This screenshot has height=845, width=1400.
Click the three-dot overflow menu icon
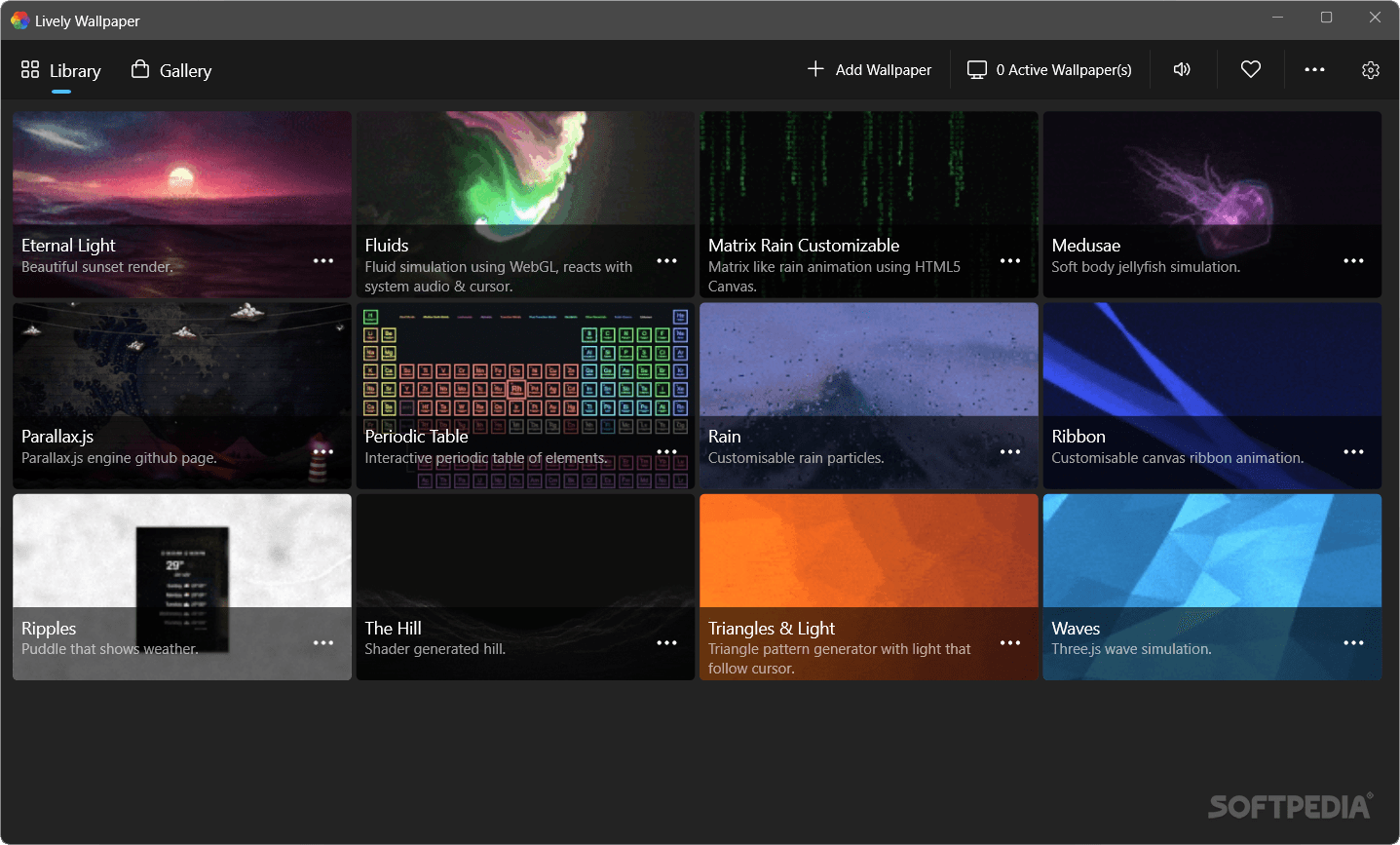(x=1314, y=69)
